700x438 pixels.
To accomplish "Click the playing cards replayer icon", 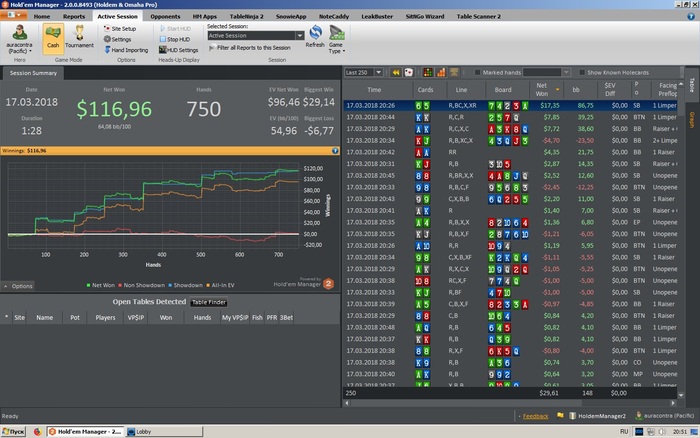I will tap(408, 72).
